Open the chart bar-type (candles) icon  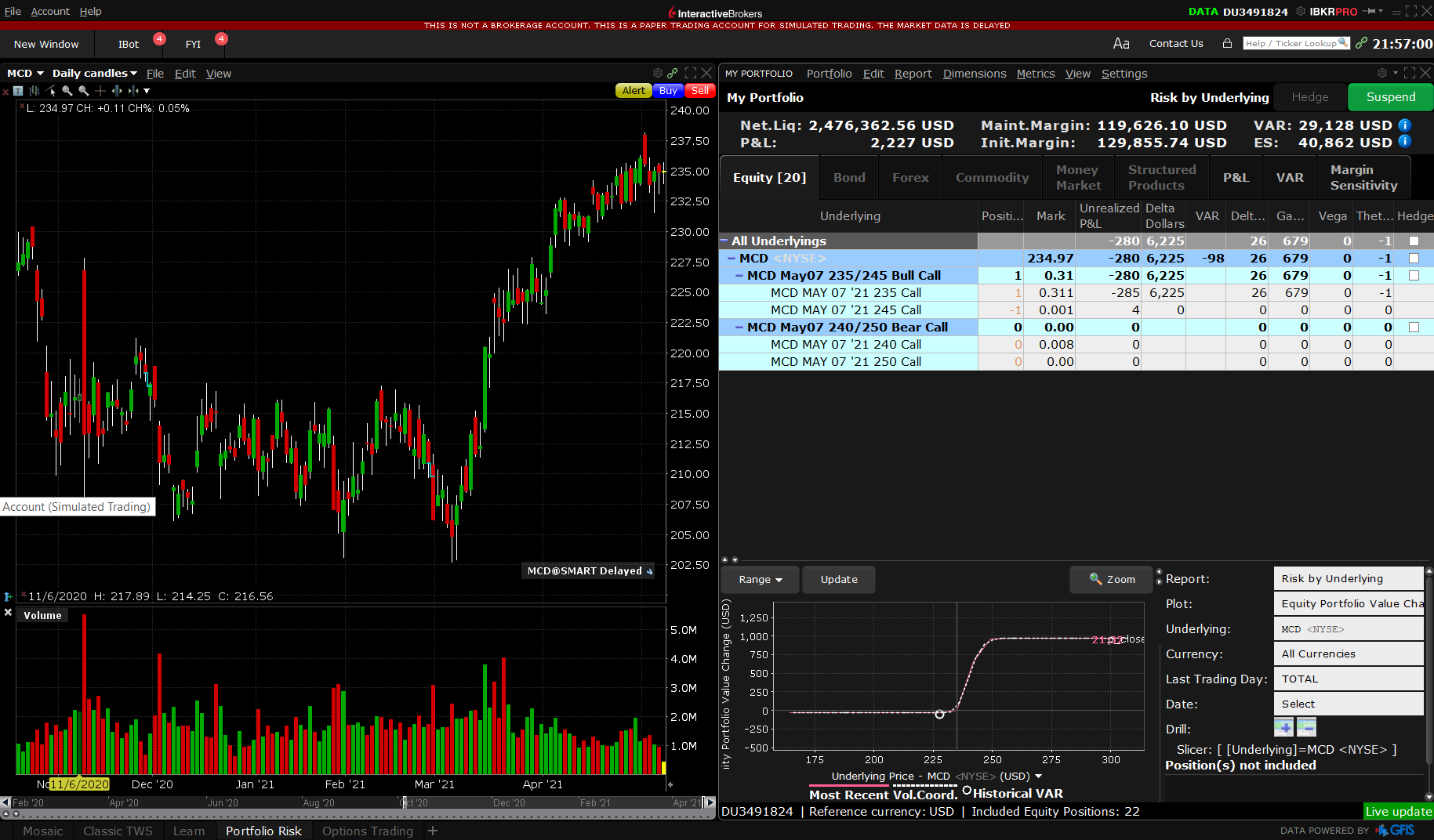34,91
